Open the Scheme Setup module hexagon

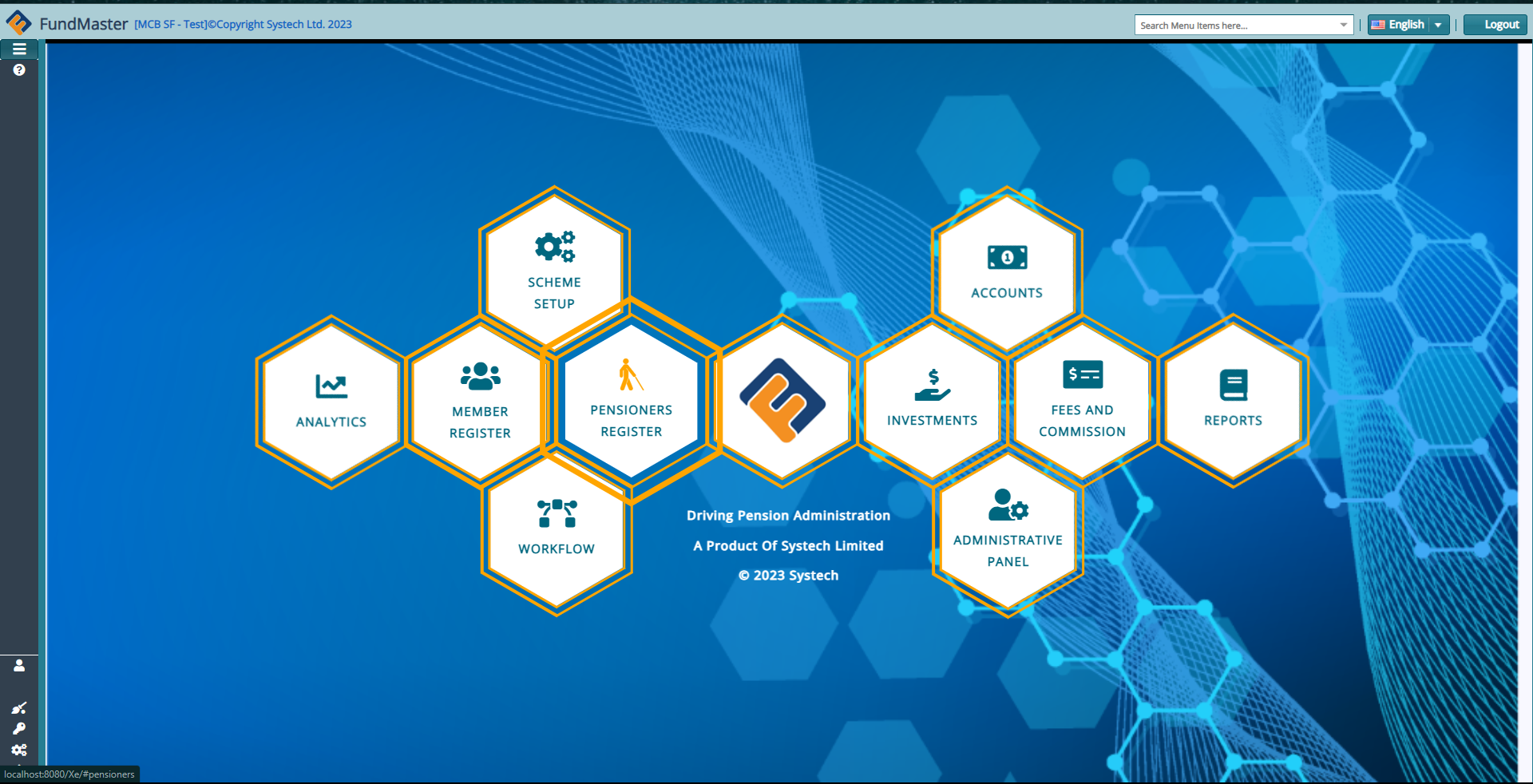(x=554, y=267)
